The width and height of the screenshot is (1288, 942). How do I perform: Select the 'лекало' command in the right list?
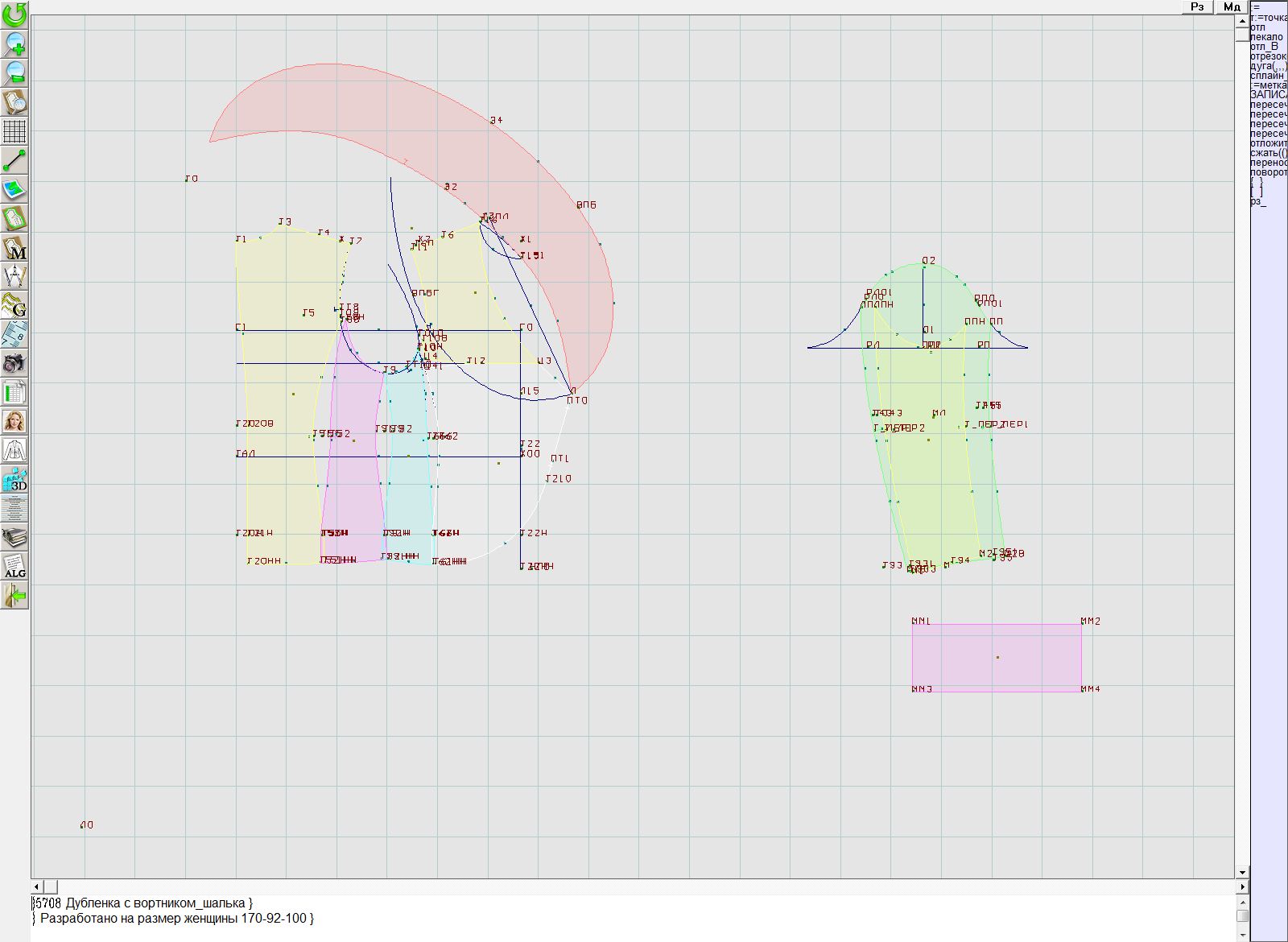1267,37
